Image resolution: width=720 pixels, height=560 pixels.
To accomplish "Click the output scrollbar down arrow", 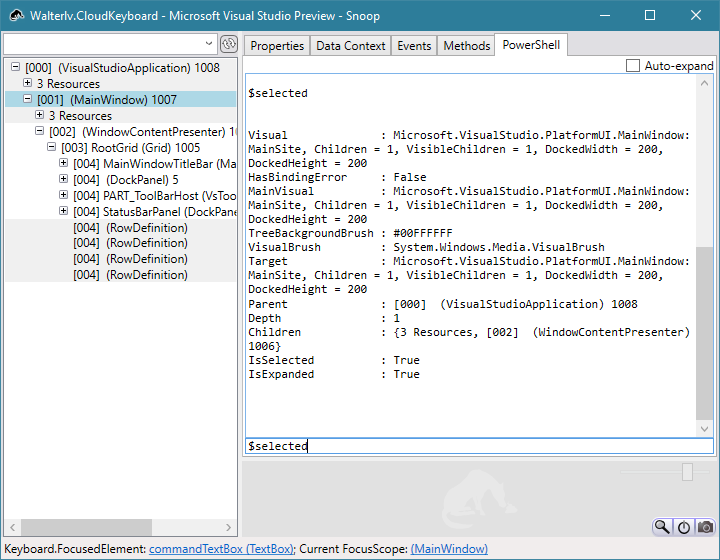I will pyautogui.click(x=704, y=429).
